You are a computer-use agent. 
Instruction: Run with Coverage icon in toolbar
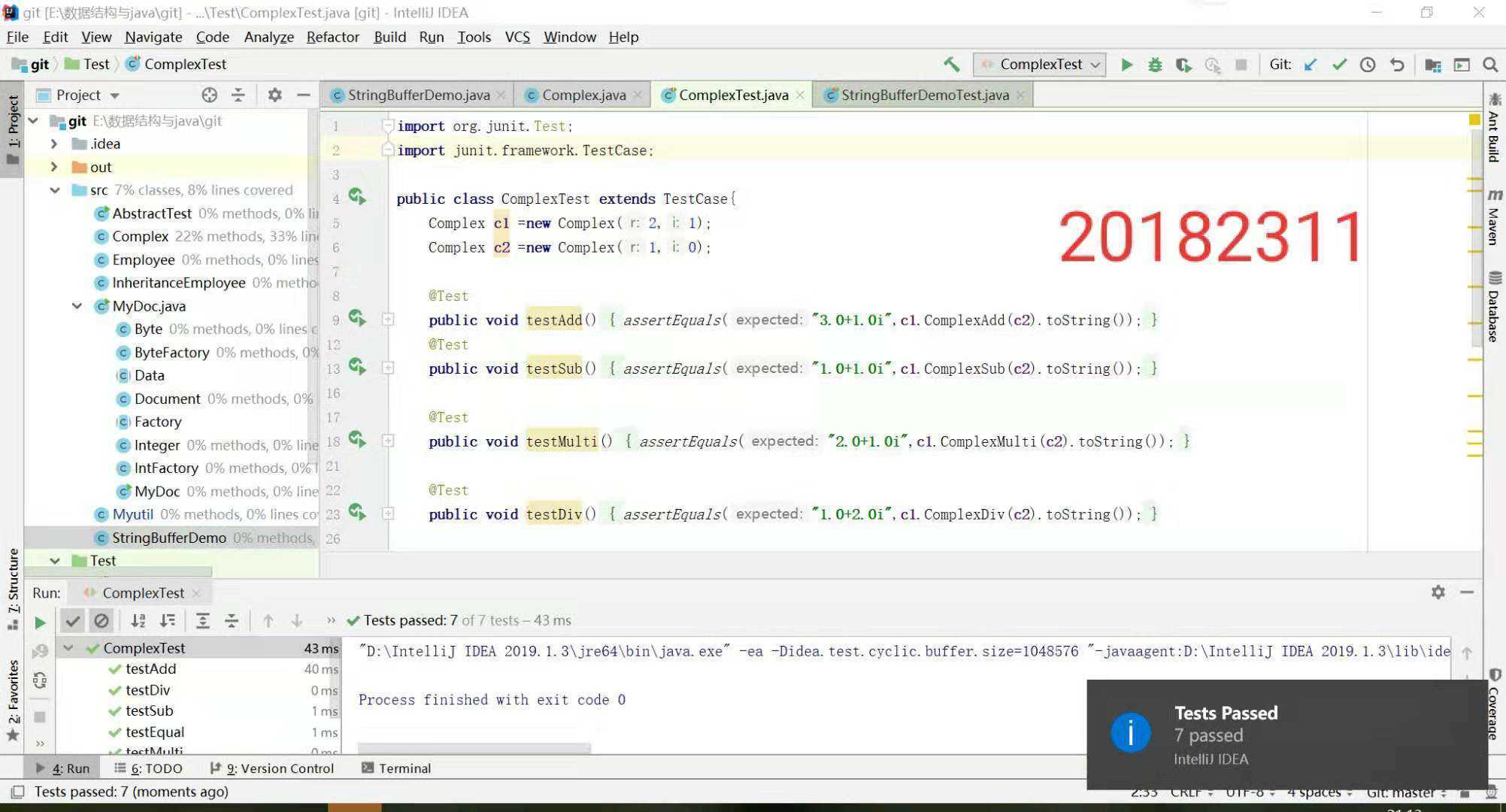point(1183,65)
